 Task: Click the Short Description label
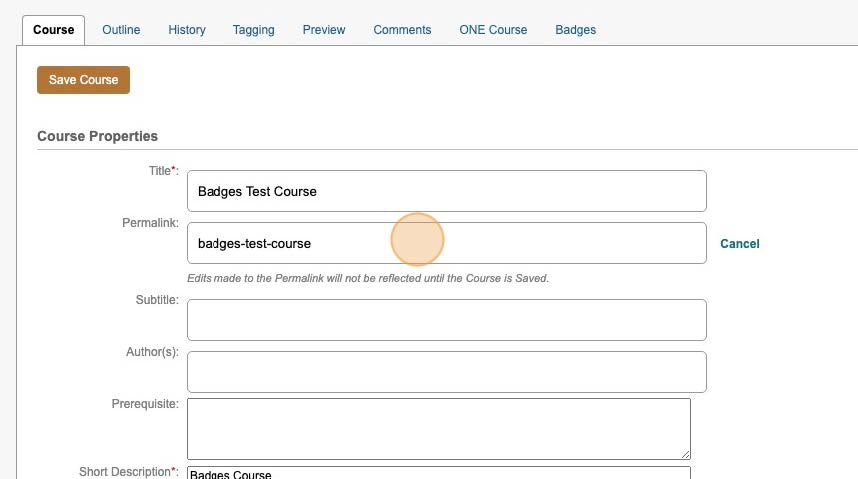tap(129, 472)
